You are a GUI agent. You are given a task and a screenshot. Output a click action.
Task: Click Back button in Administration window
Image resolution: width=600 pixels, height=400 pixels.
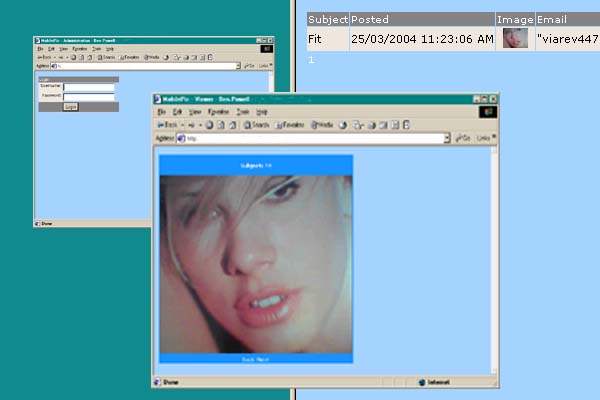pos(44,57)
